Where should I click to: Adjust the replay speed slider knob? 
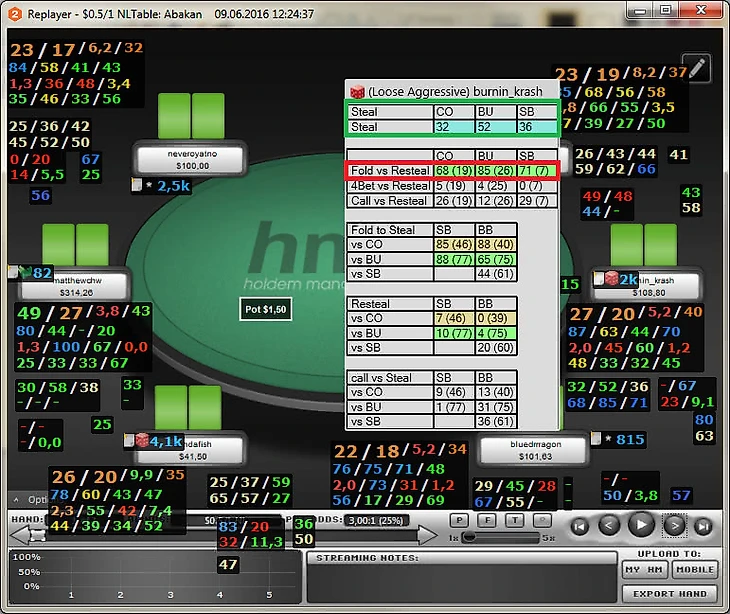pos(469,537)
